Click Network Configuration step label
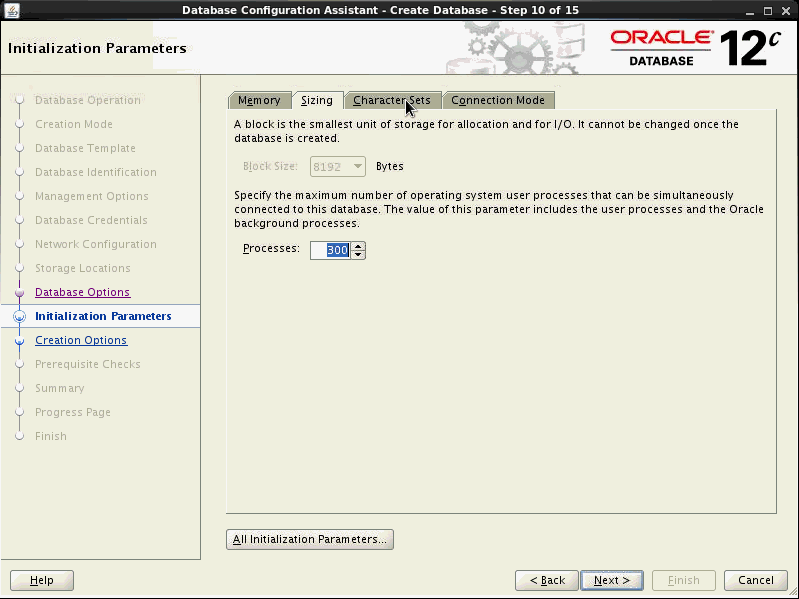This screenshot has height=599, width=799. pyautogui.click(x=96, y=244)
